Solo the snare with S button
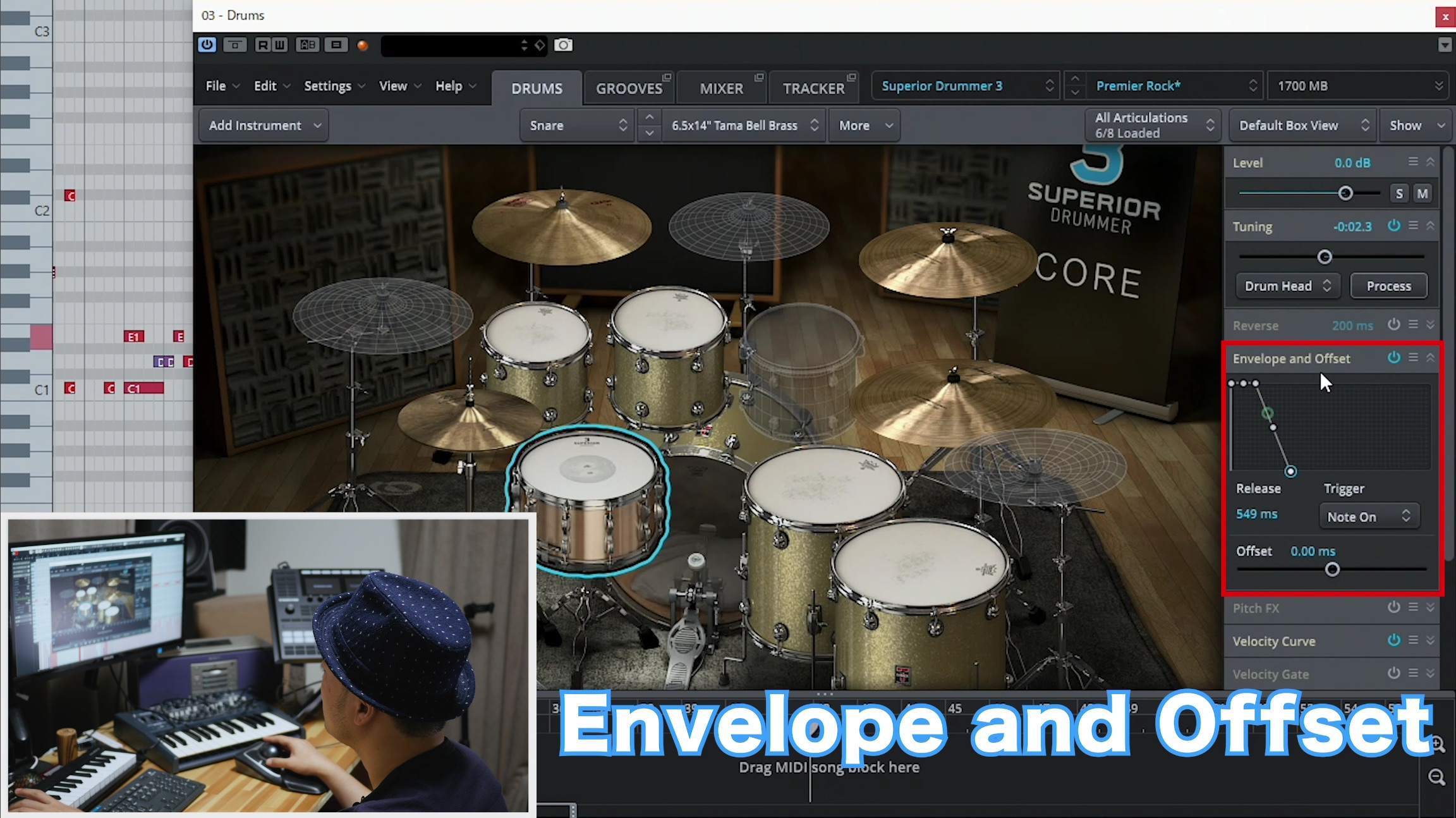This screenshot has width=1456, height=818. [x=1399, y=193]
